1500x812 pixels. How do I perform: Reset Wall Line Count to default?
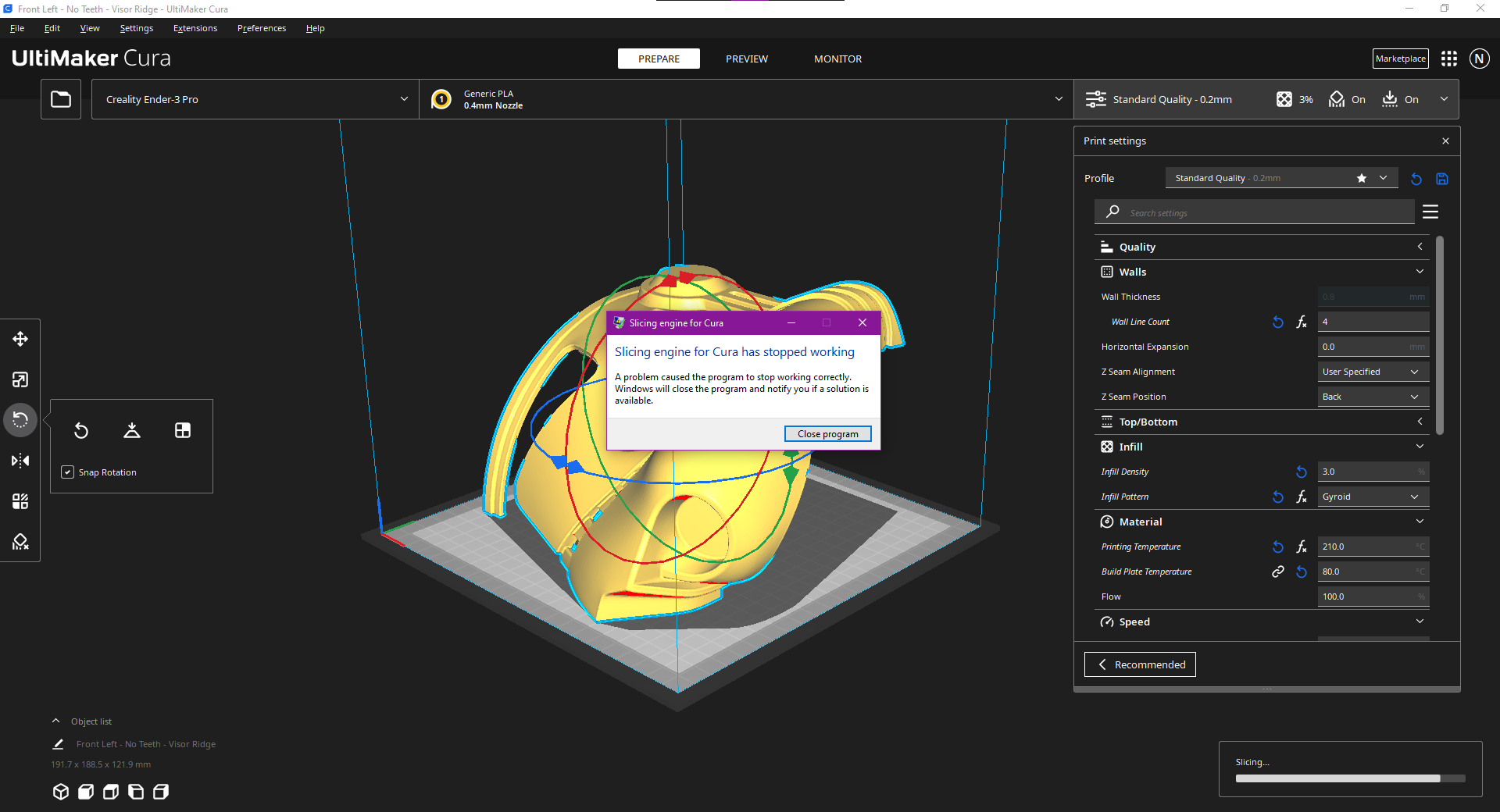pos(1278,322)
